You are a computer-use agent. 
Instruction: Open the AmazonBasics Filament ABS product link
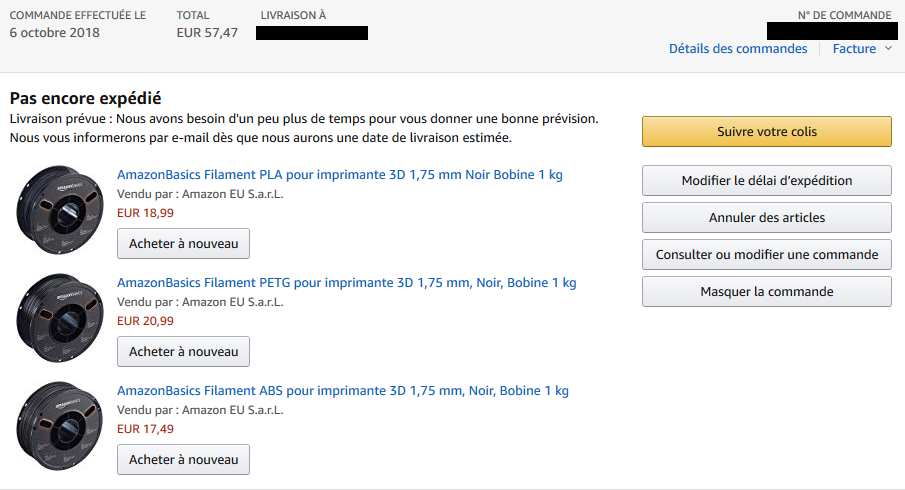[x=343, y=391]
